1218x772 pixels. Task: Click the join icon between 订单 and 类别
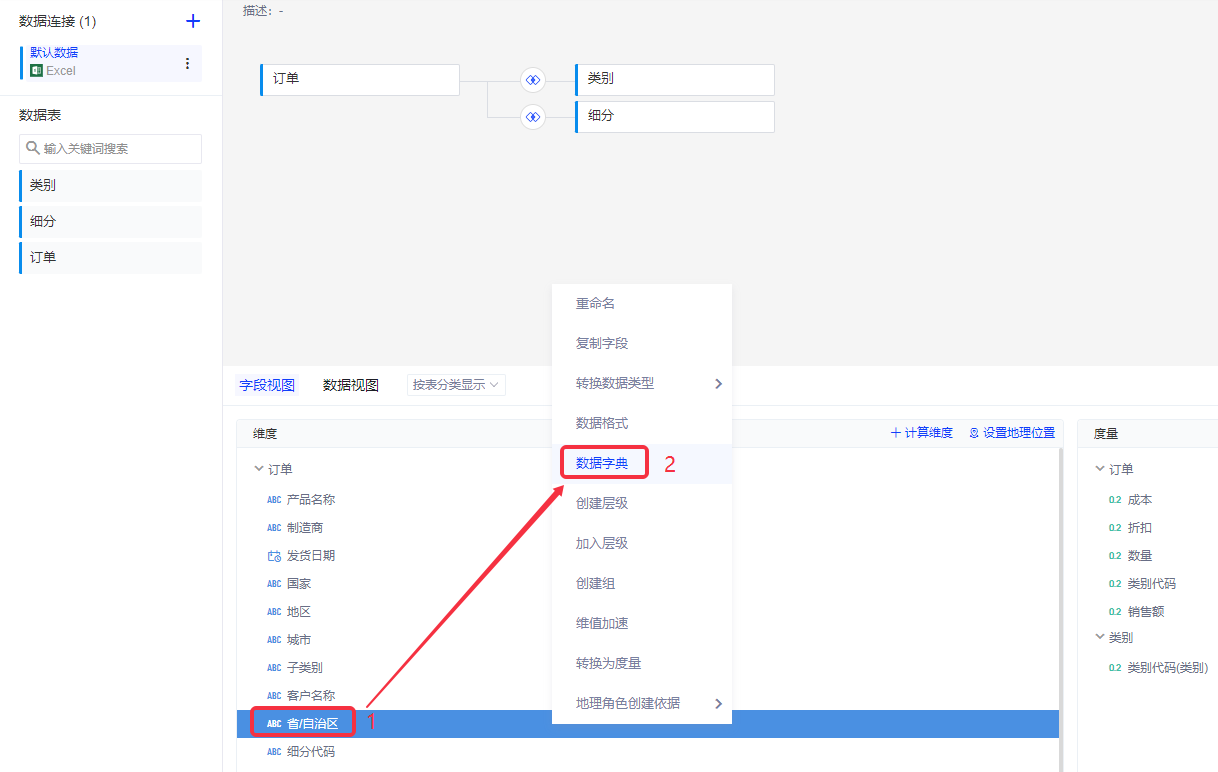click(533, 80)
